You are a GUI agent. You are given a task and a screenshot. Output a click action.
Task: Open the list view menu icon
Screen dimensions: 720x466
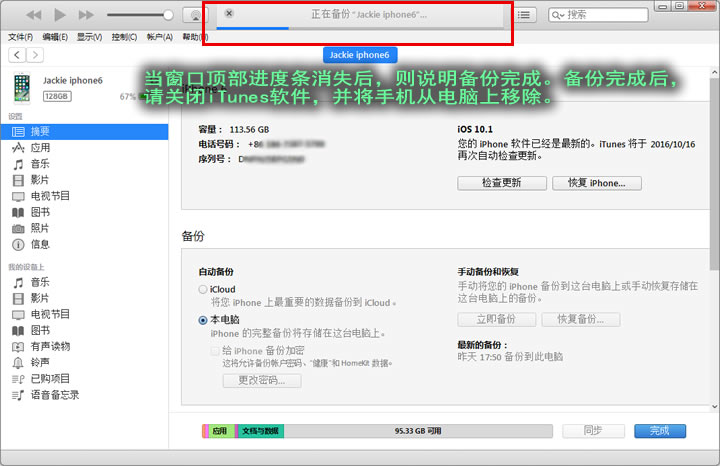coord(524,15)
